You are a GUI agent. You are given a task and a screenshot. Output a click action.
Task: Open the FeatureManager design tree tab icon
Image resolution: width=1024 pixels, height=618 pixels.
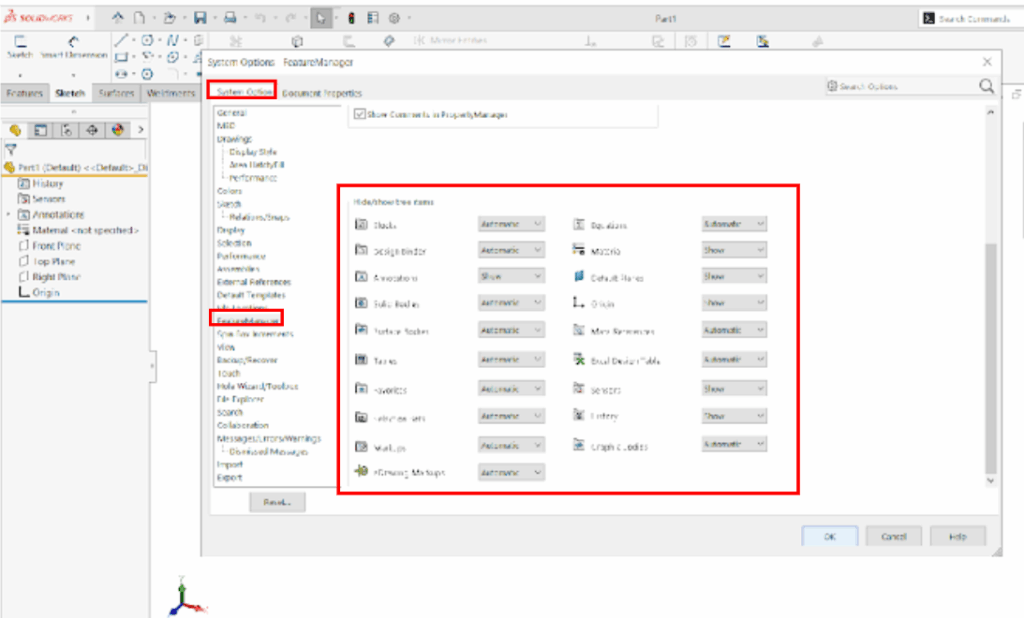click(x=16, y=129)
